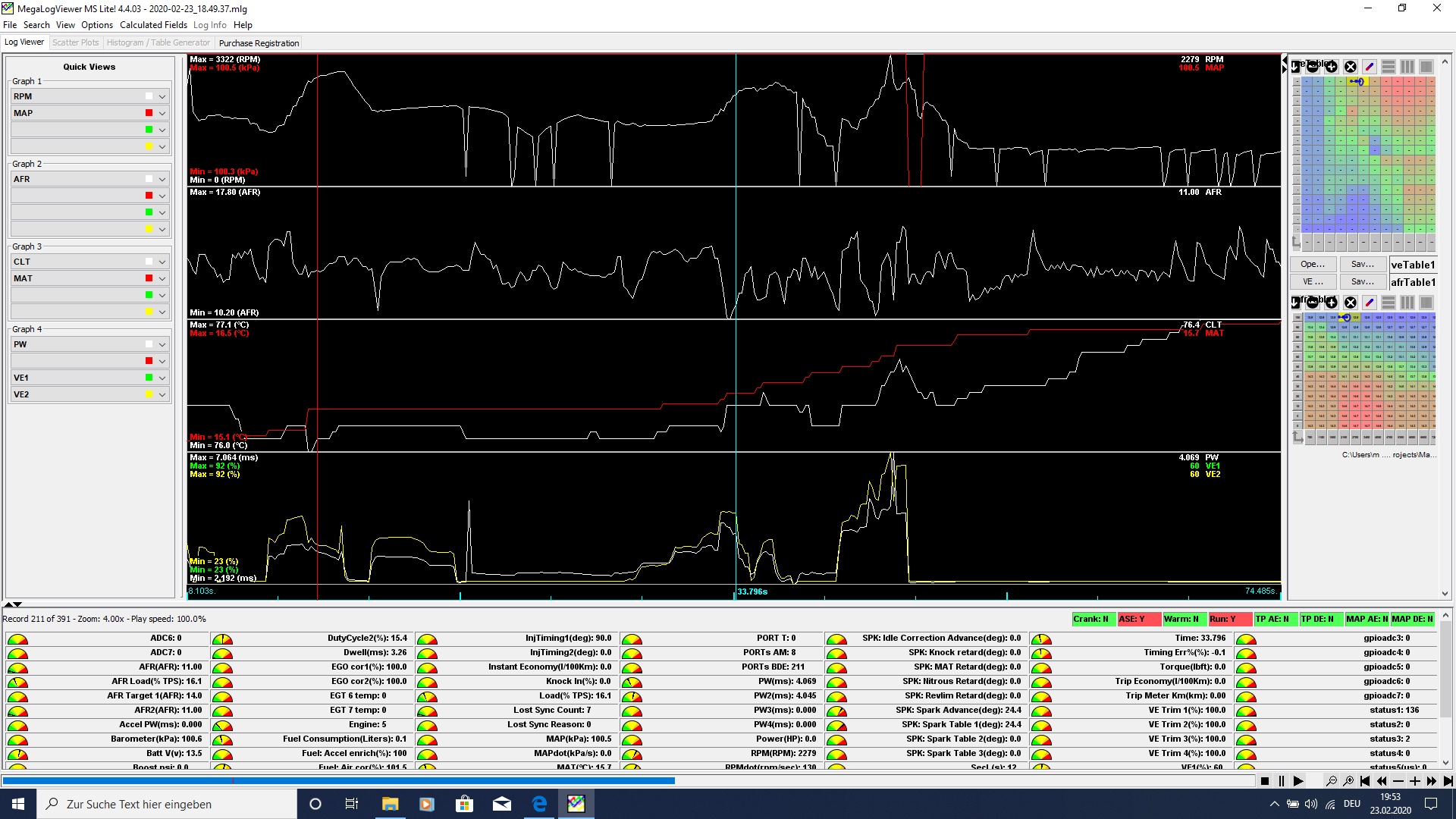1456x819 pixels.
Task: Expand the CLT field dropdown in Graph 3
Action: [x=162, y=262]
